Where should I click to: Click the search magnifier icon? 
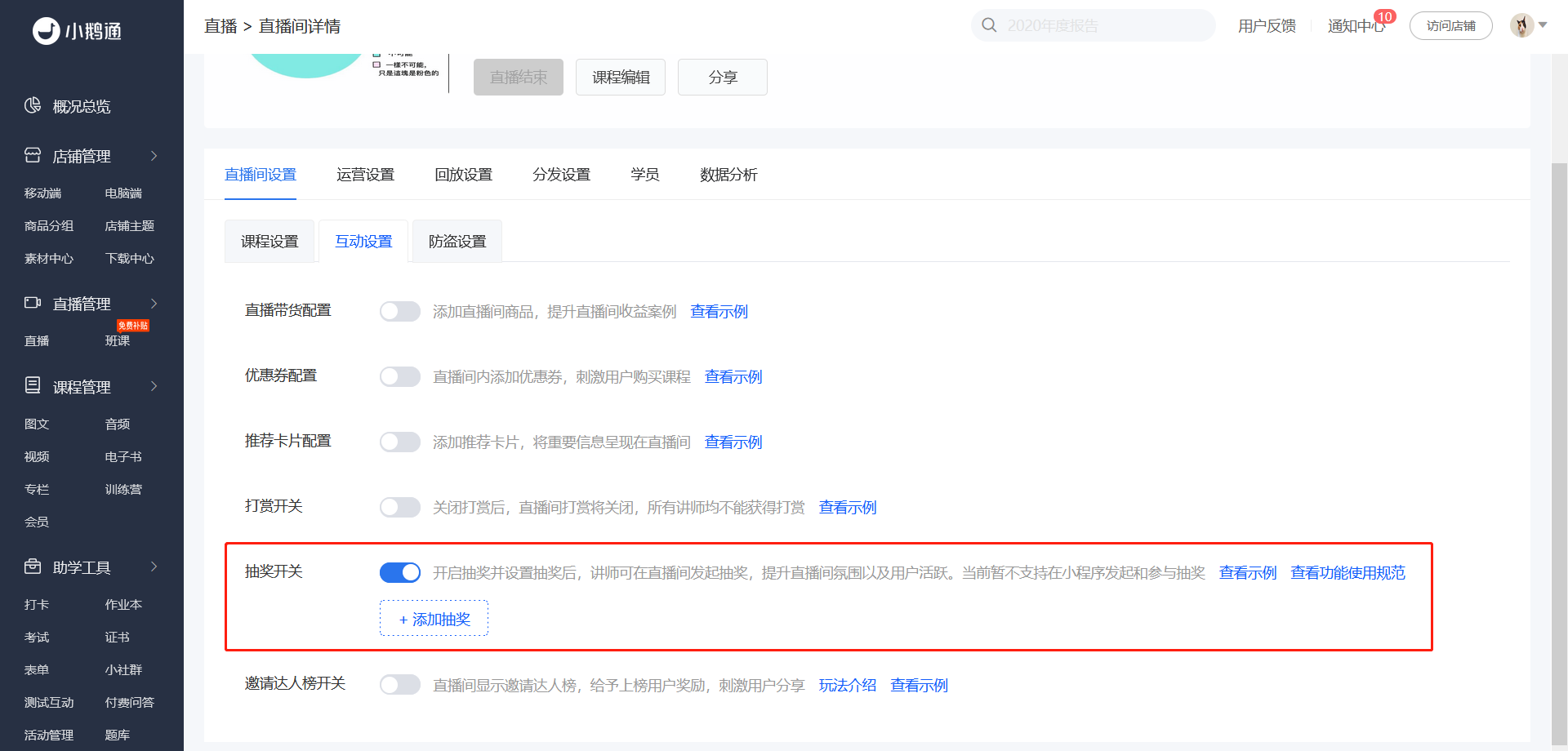tap(989, 25)
